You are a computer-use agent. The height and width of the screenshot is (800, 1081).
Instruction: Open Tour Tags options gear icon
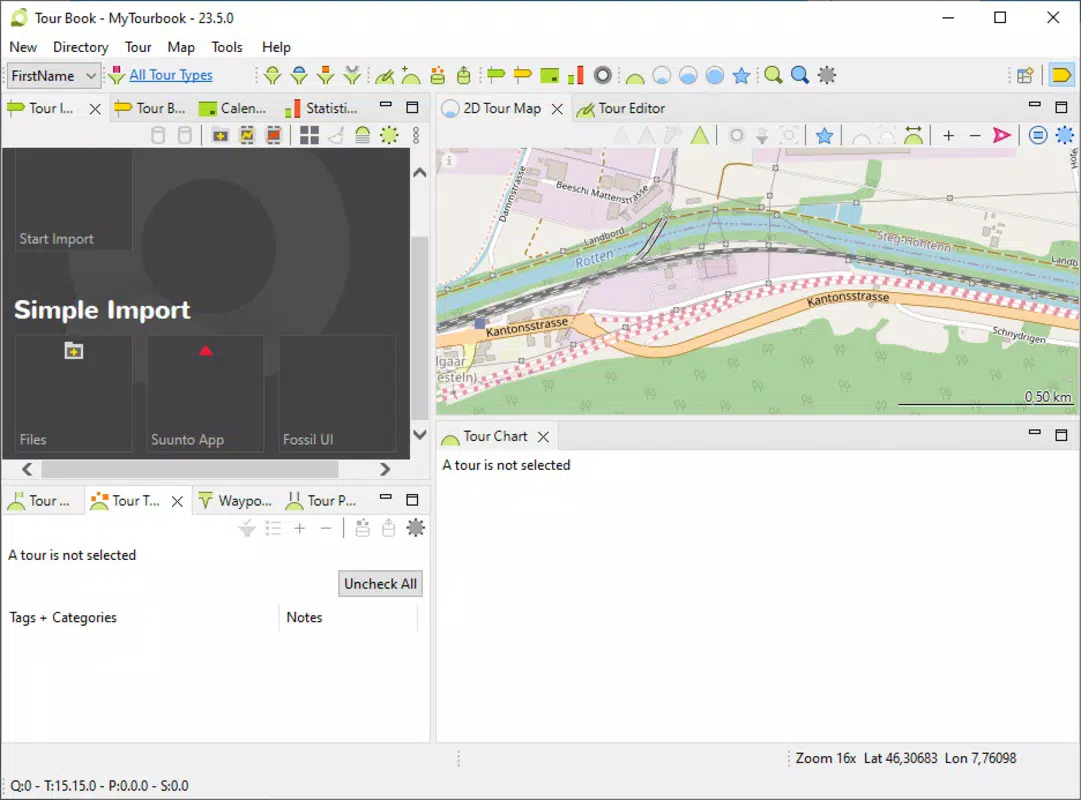(x=416, y=528)
